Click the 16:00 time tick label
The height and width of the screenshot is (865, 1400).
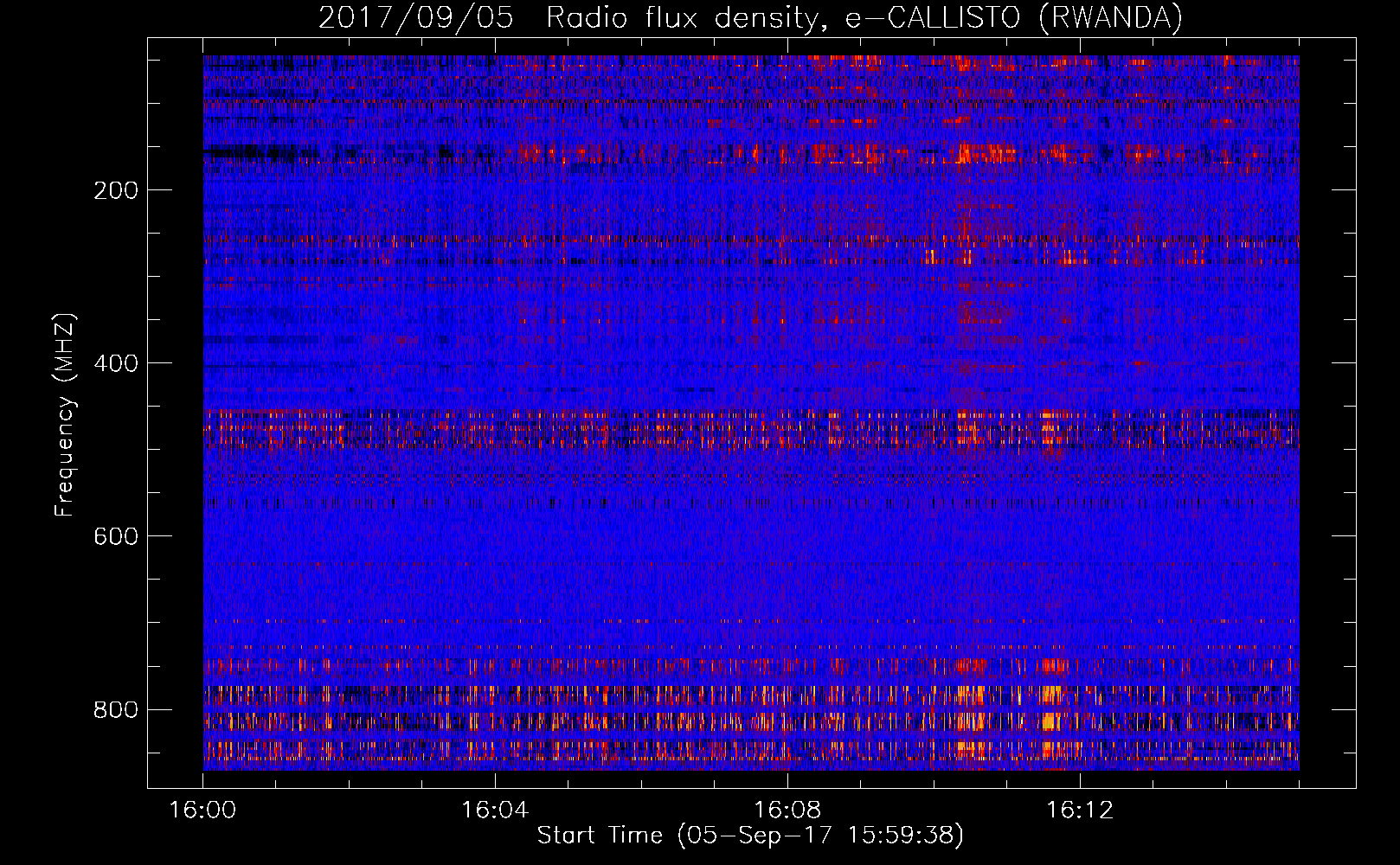(202, 810)
